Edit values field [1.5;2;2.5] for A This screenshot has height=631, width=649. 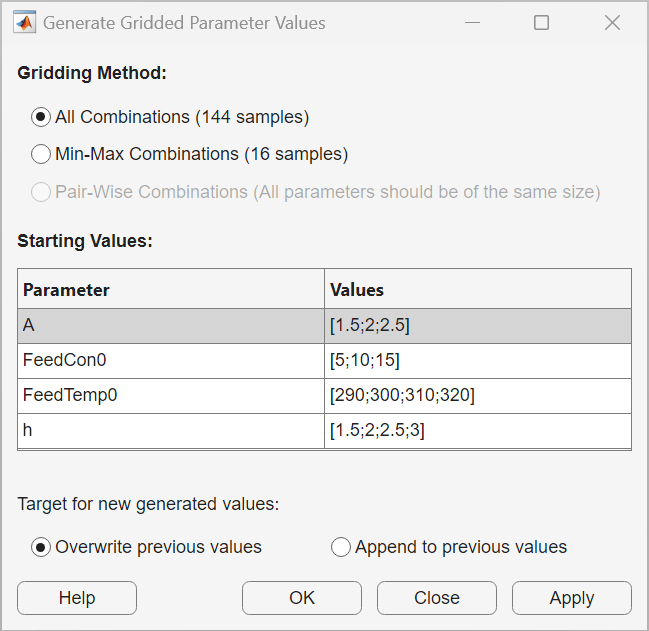tap(477, 326)
